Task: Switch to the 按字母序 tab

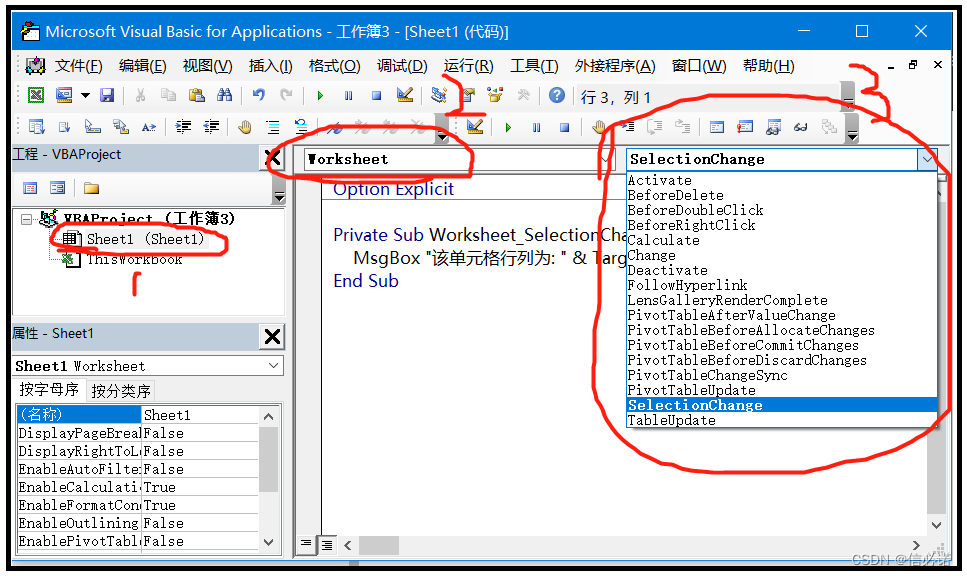Action: (x=49, y=390)
